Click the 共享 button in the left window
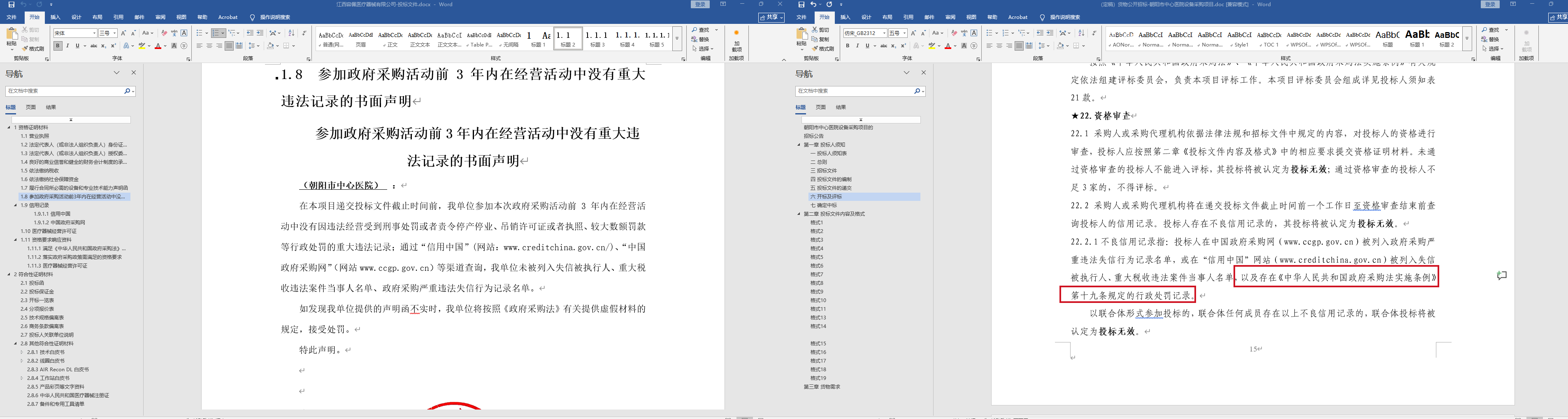This screenshot has width=1568, height=419. click(771, 17)
